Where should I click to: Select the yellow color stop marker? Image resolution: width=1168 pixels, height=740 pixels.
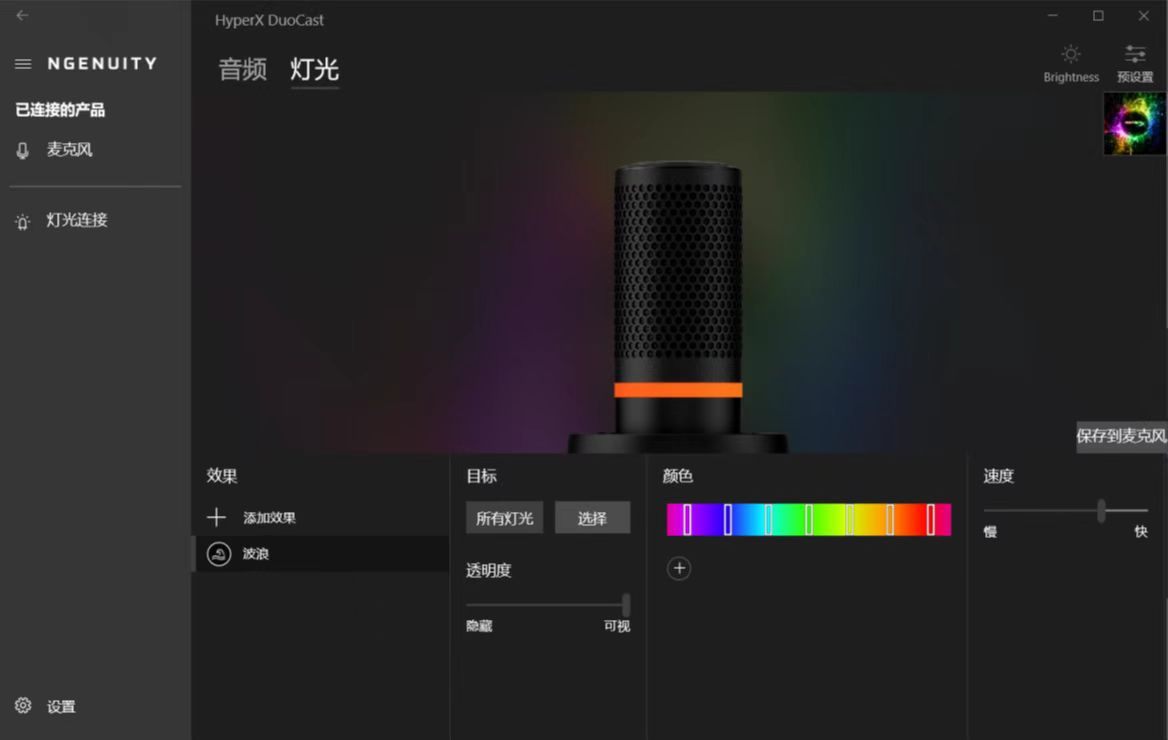coord(849,519)
